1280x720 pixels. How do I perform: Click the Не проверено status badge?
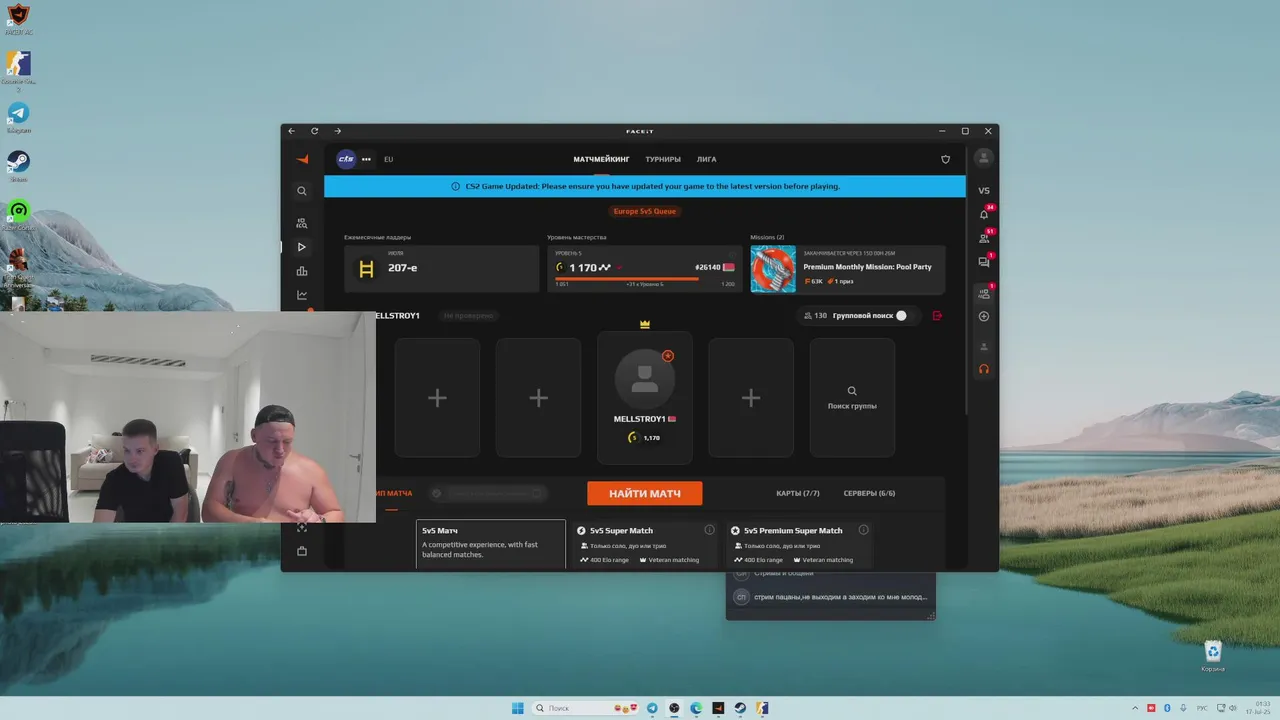click(469, 316)
